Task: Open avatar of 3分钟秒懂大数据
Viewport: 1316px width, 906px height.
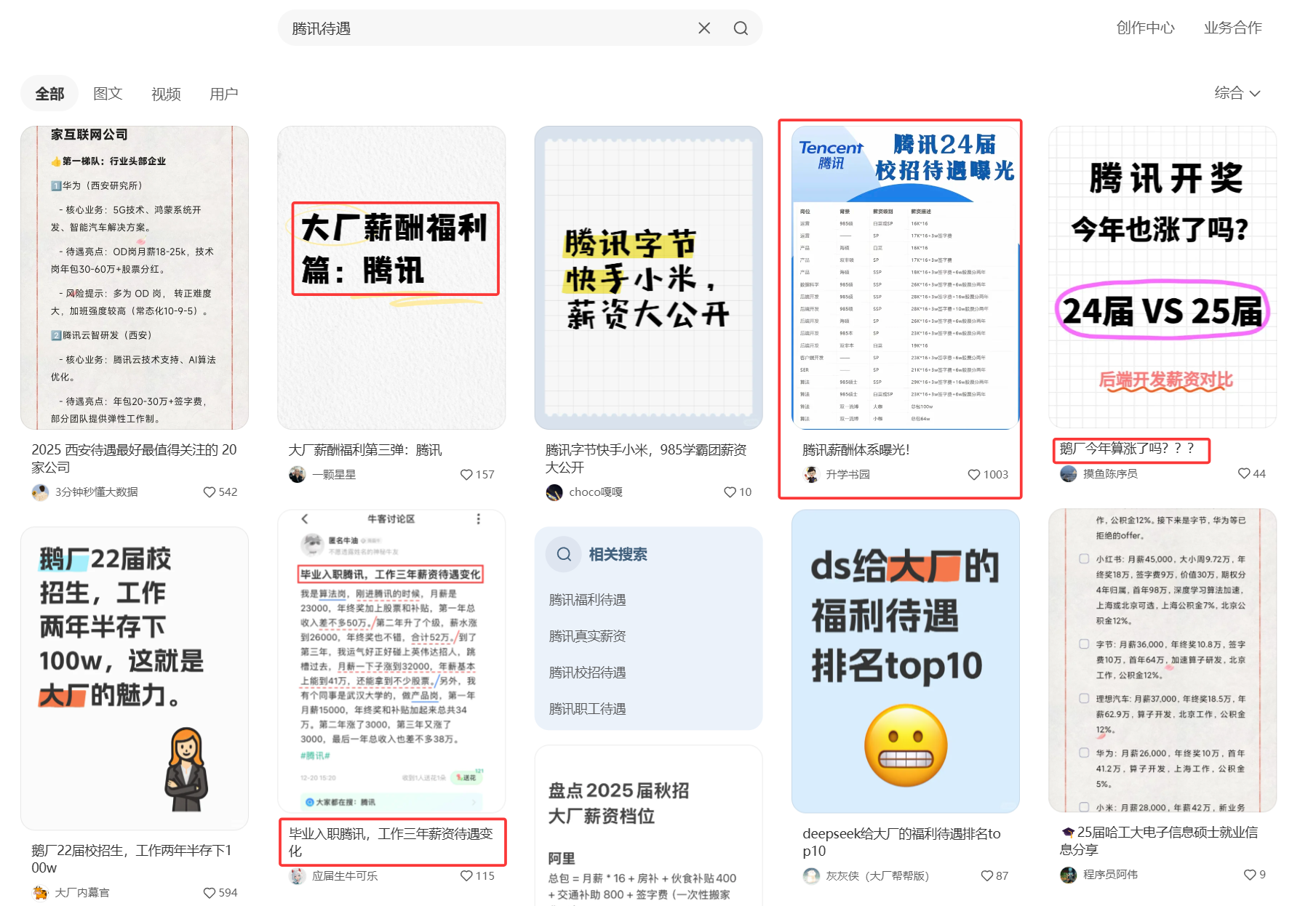Action: (x=40, y=492)
